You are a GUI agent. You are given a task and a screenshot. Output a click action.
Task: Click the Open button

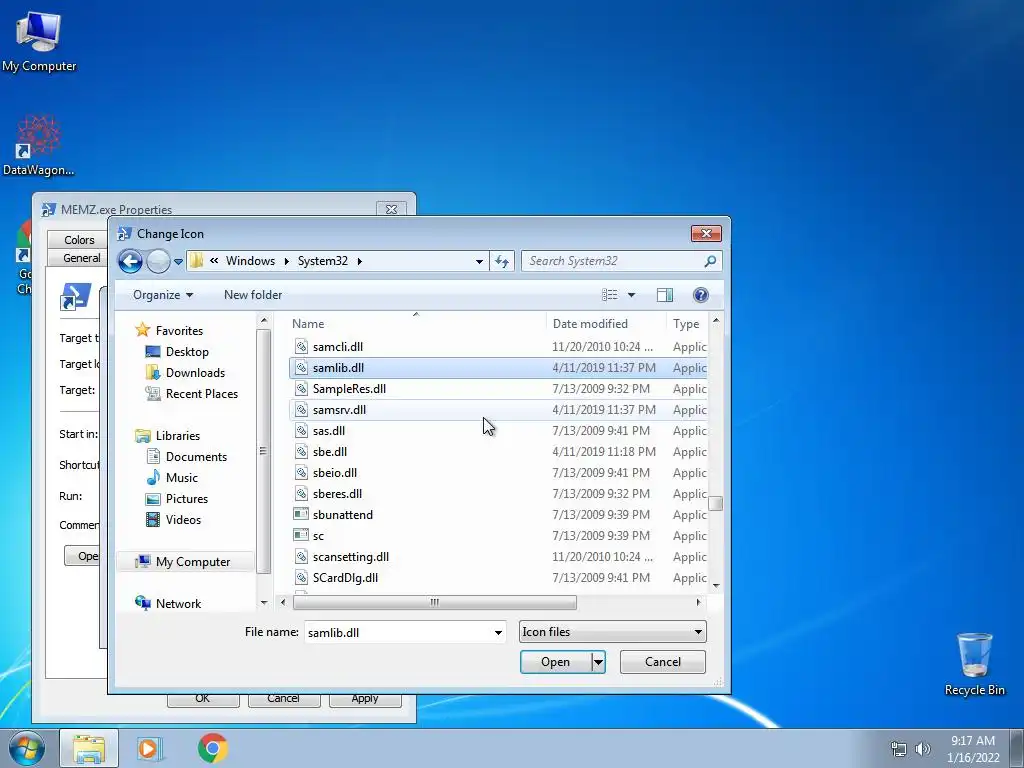click(x=556, y=662)
